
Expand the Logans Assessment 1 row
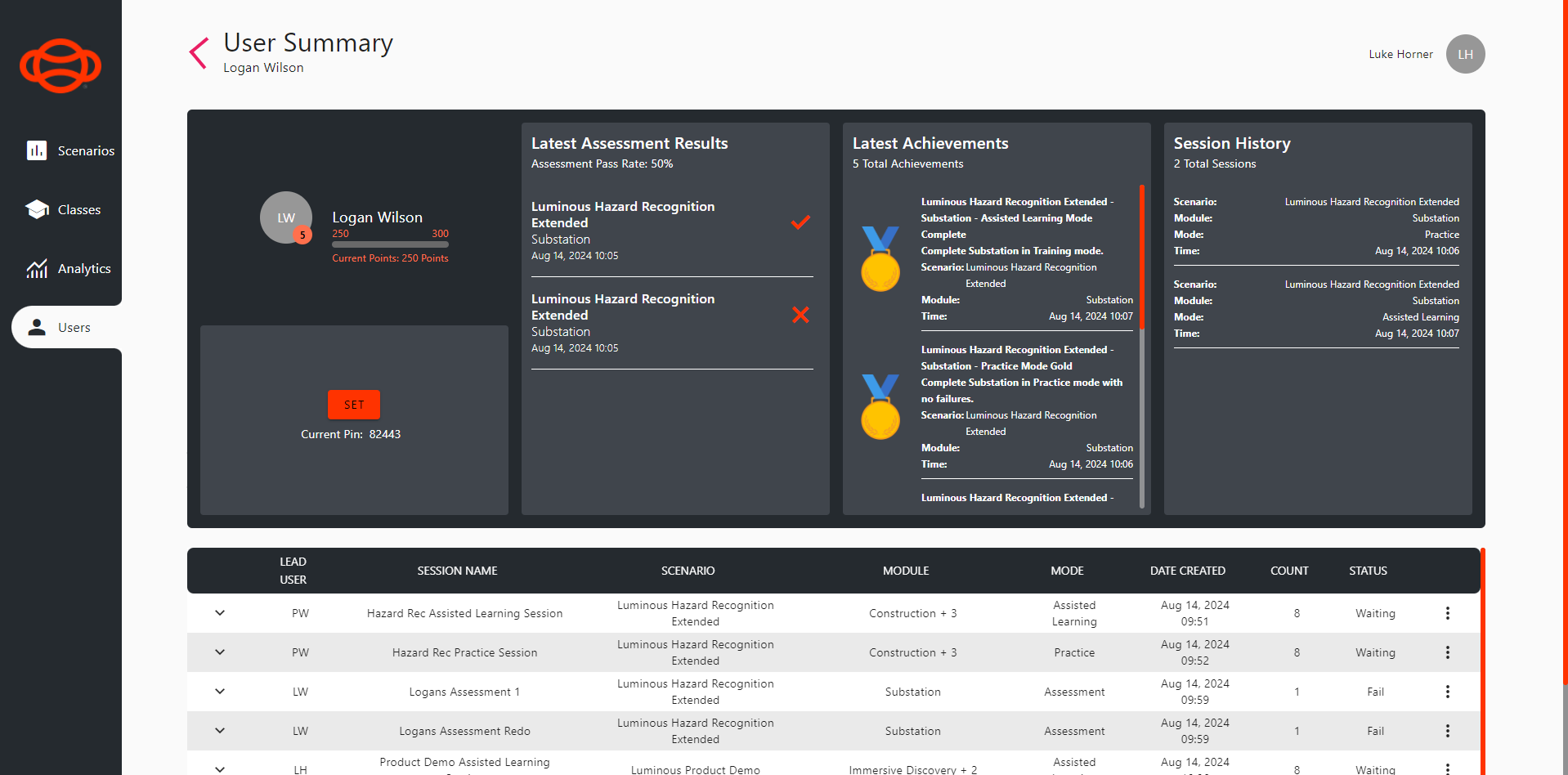pyautogui.click(x=220, y=692)
